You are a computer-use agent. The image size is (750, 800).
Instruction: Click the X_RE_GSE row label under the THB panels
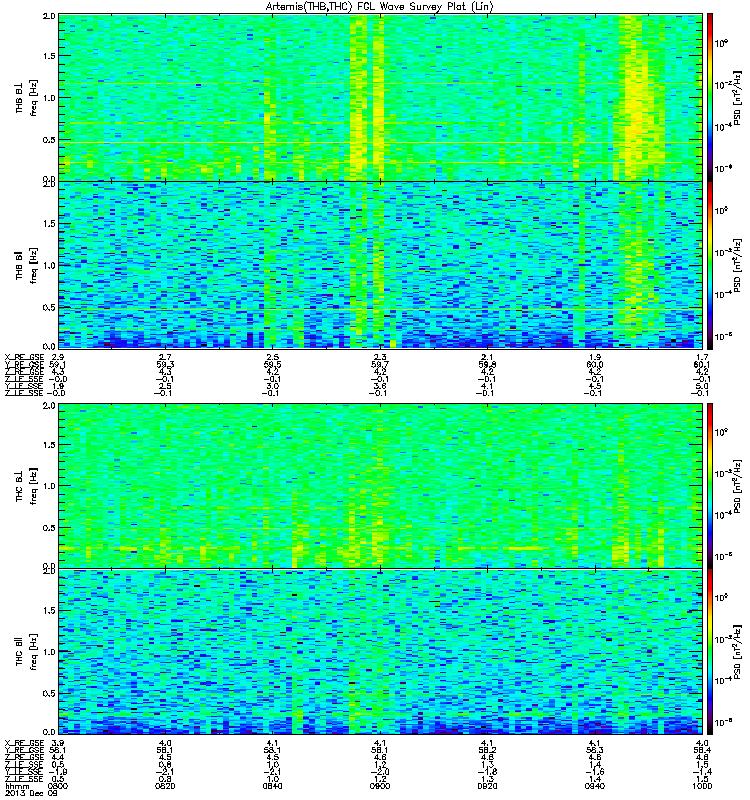pyautogui.click(x=24, y=357)
